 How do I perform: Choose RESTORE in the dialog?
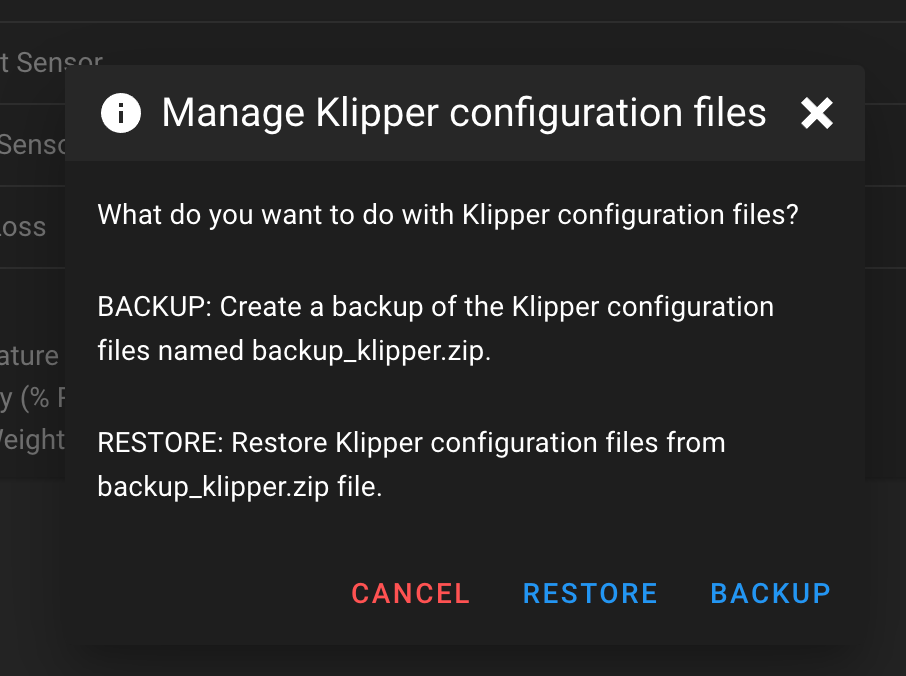pyautogui.click(x=590, y=593)
